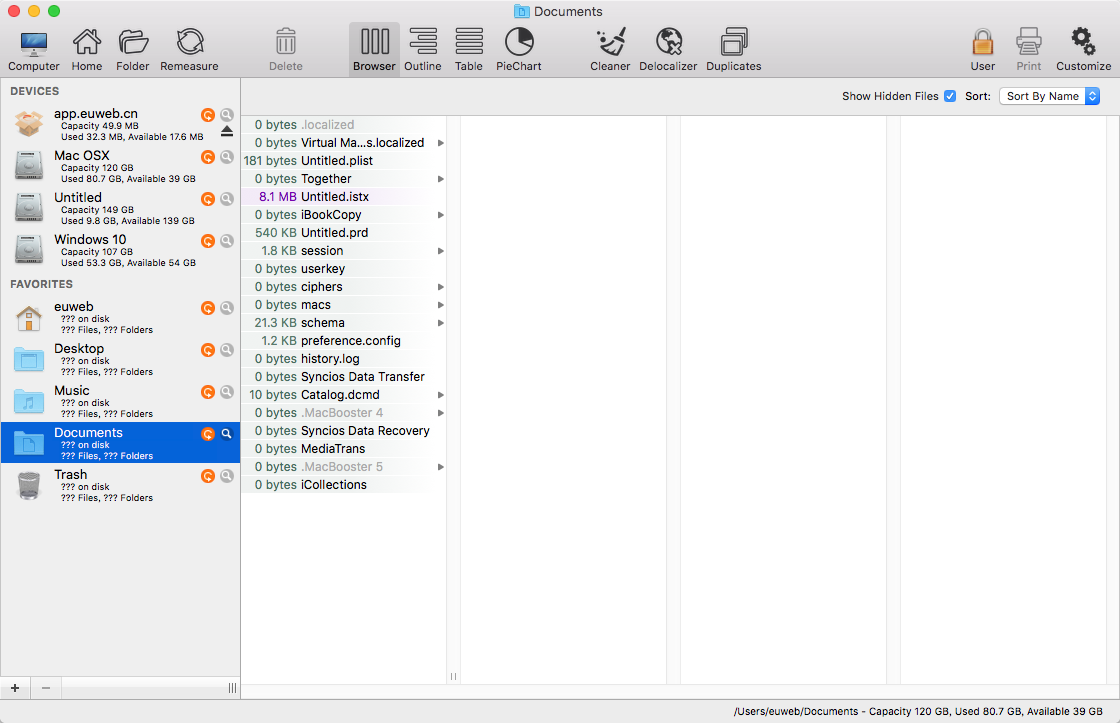Open the Folder chooser icon
The height and width of the screenshot is (723, 1120).
pos(133,49)
